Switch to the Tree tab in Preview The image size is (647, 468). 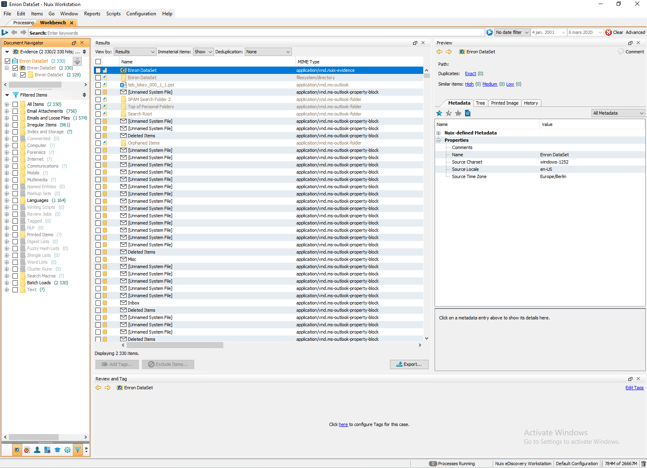click(480, 103)
